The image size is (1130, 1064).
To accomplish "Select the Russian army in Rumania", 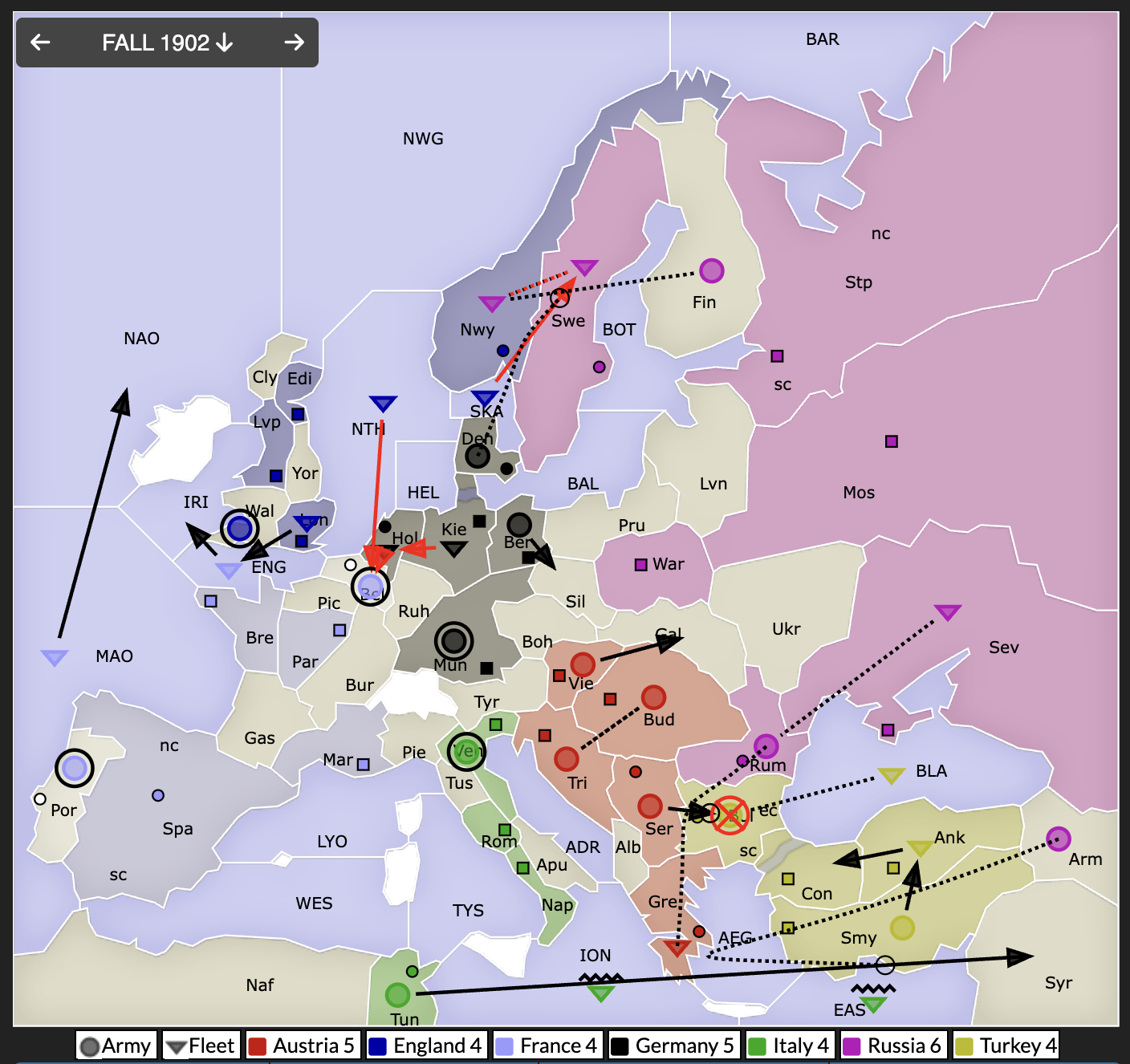I will click(x=766, y=746).
